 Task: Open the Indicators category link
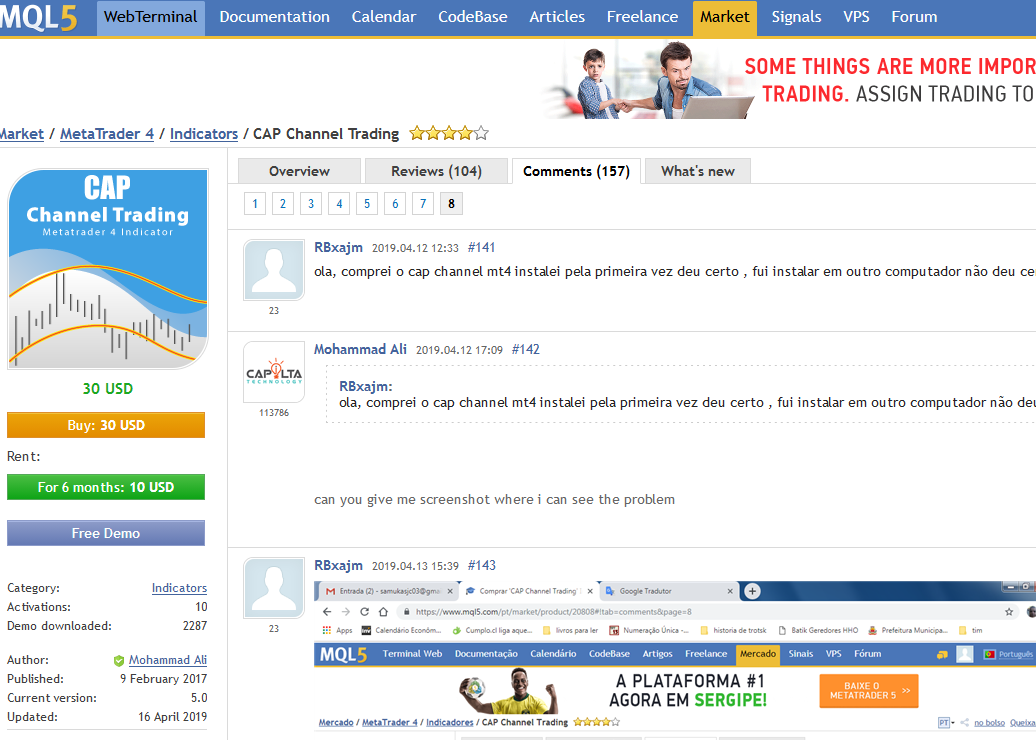pos(179,588)
